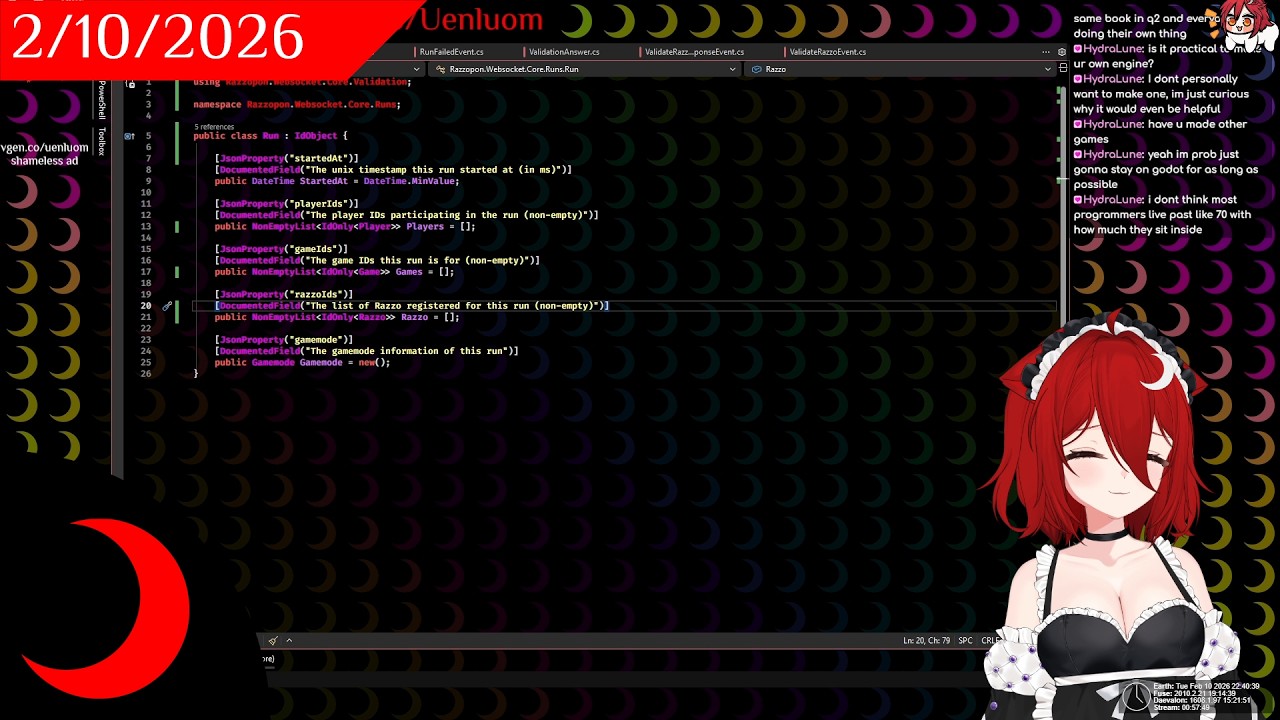Open editor window settings gear
1280x720 pixels.
click(1062, 52)
